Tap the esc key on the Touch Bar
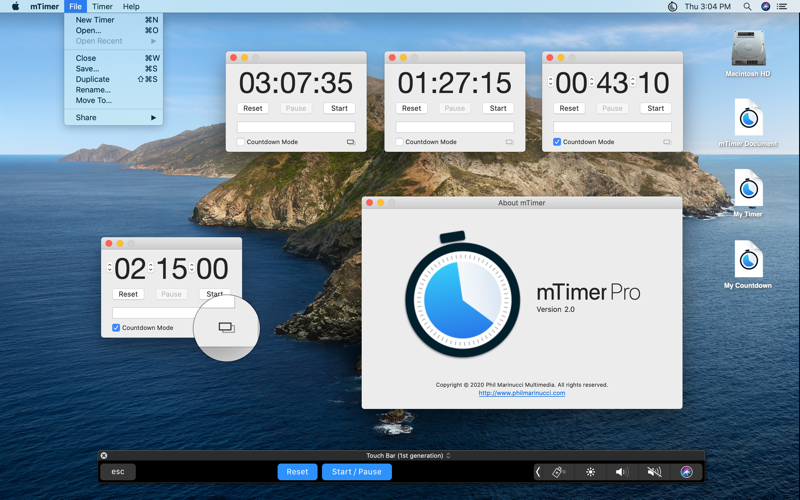Viewport: 800px width, 500px height. point(118,472)
